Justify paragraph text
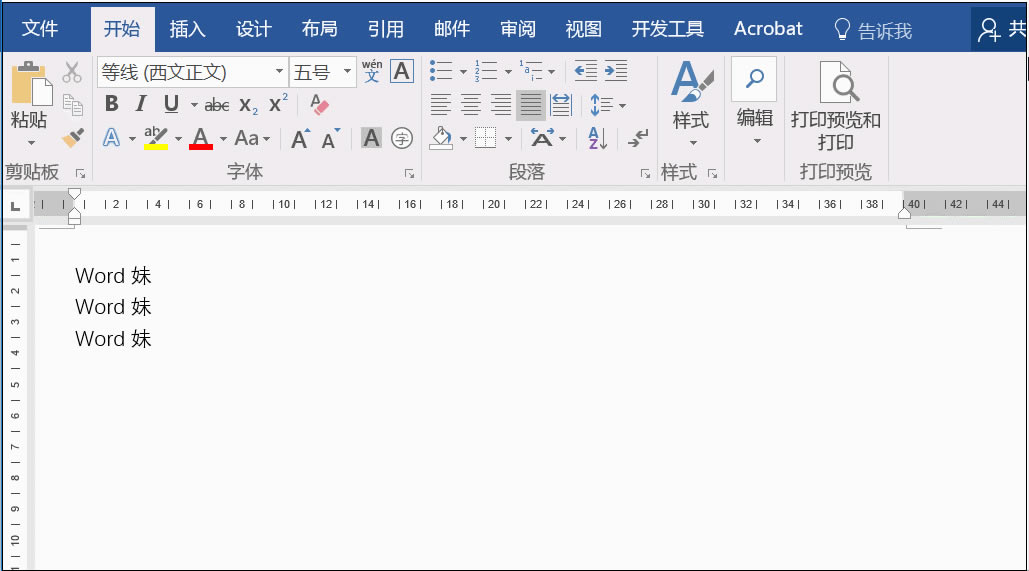 click(x=530, y=105)
